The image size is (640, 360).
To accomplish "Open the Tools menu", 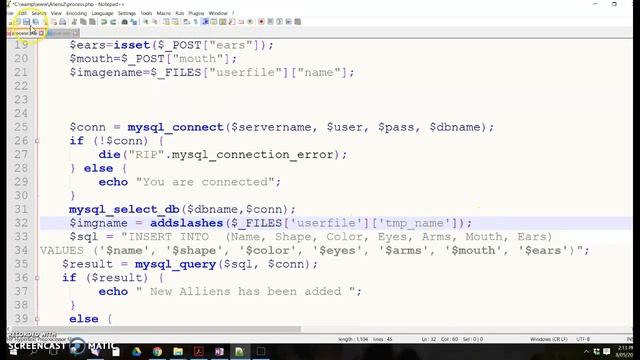I will (146, 13).
